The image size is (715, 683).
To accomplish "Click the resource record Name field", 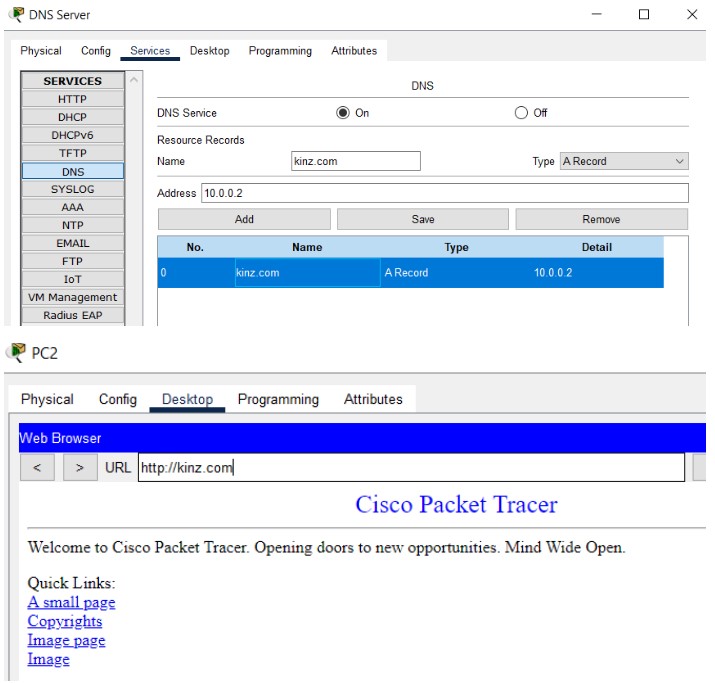I will pyautogui.click(x=356, y=161).
